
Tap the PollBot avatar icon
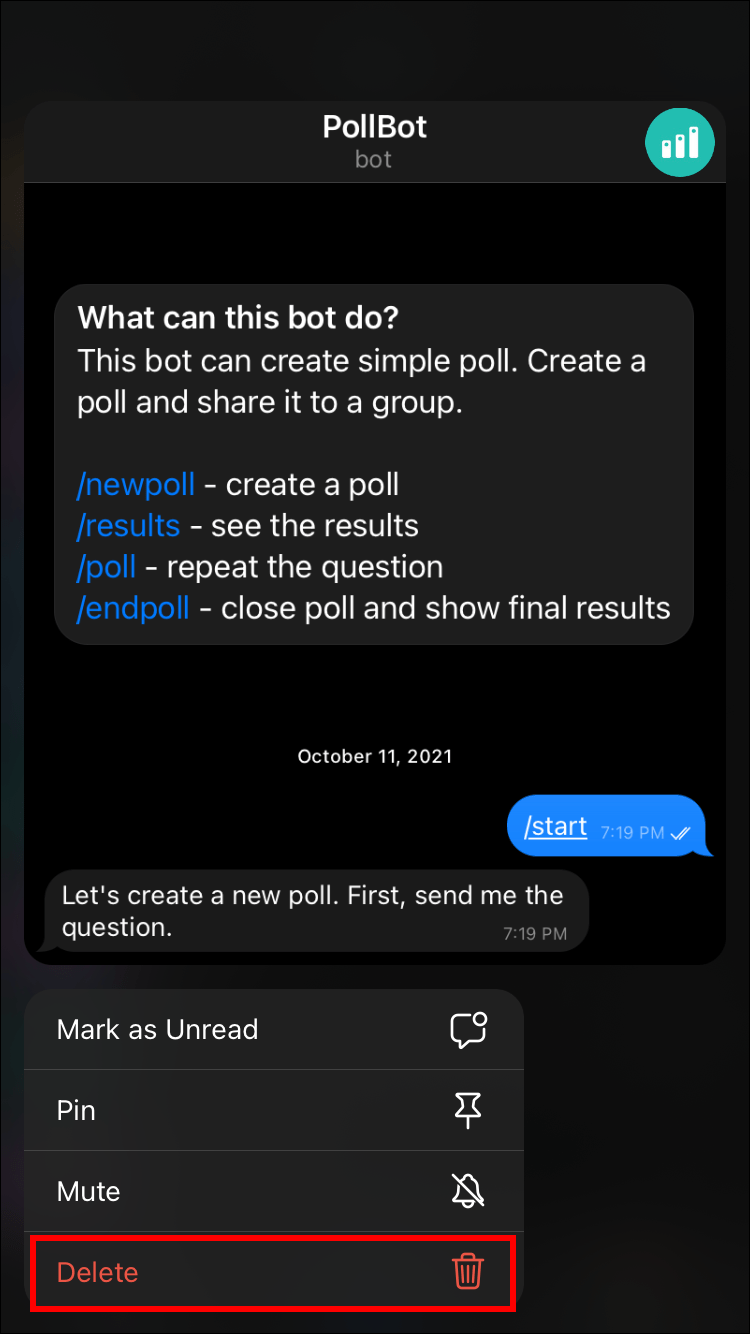coord(680,142)
